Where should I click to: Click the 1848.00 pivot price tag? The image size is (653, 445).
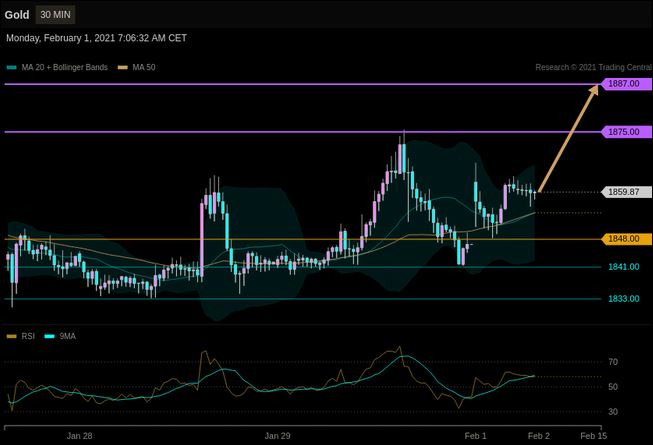coord(626,239)
